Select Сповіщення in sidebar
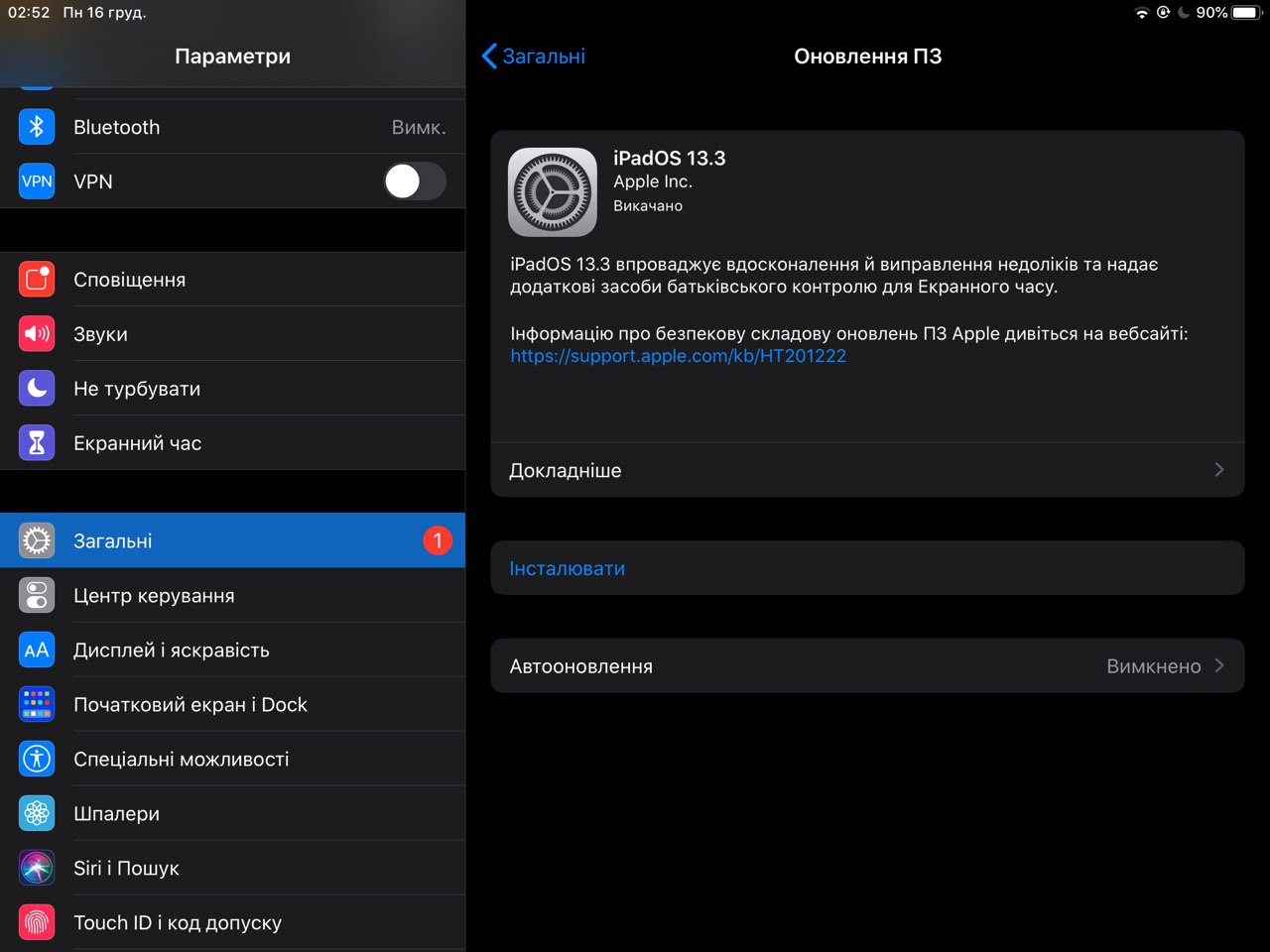Viewport: 1270px width, 952px height. click(x=232, y=280)
